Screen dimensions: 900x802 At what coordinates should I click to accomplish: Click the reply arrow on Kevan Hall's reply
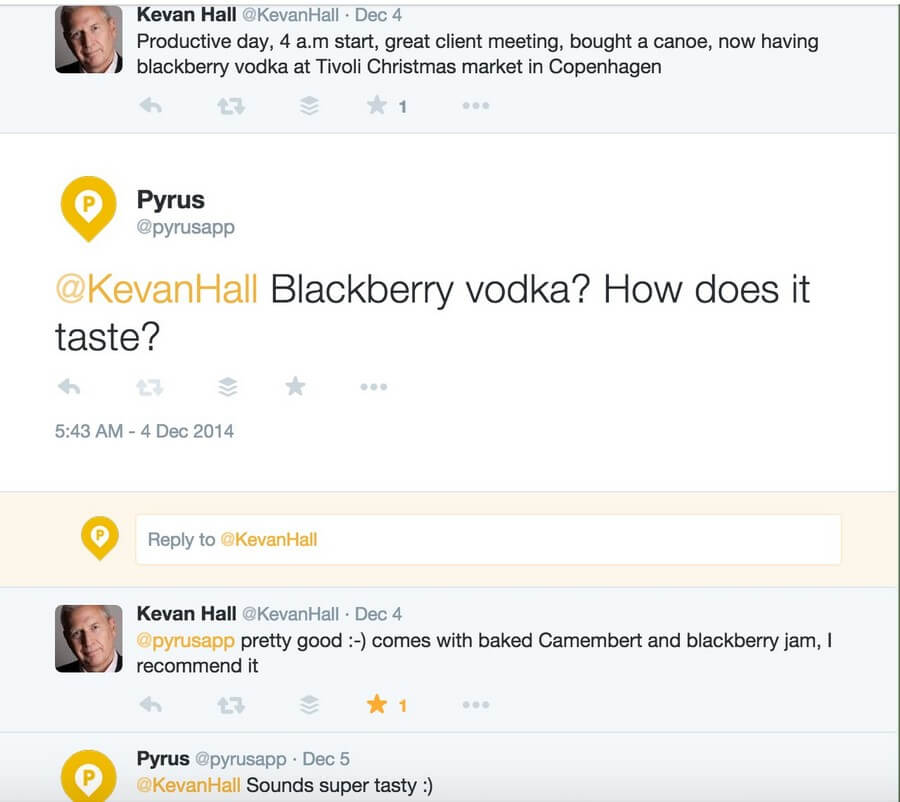click(150, 704)
